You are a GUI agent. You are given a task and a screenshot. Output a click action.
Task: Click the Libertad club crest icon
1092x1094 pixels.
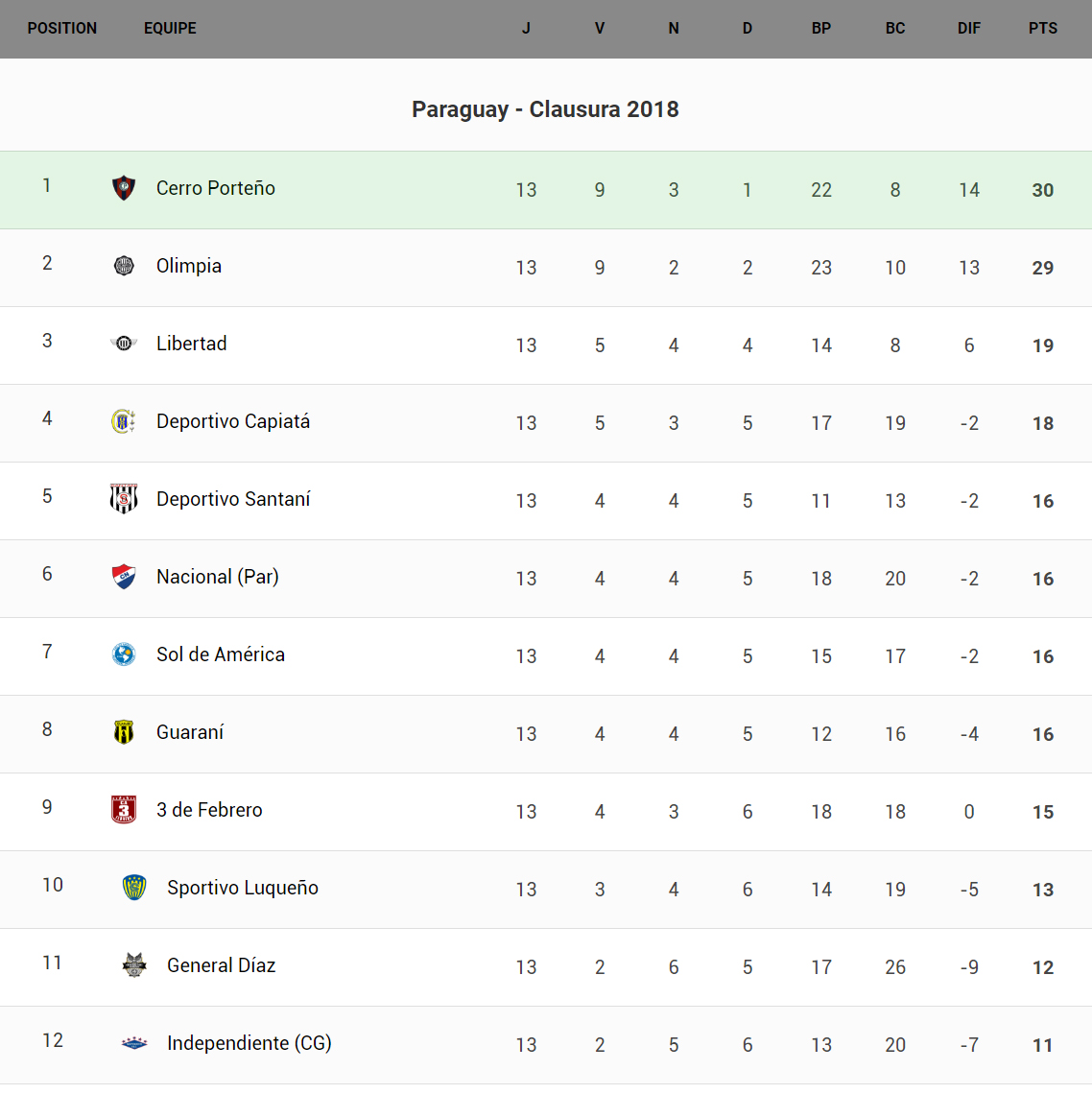tap(124, 344)
